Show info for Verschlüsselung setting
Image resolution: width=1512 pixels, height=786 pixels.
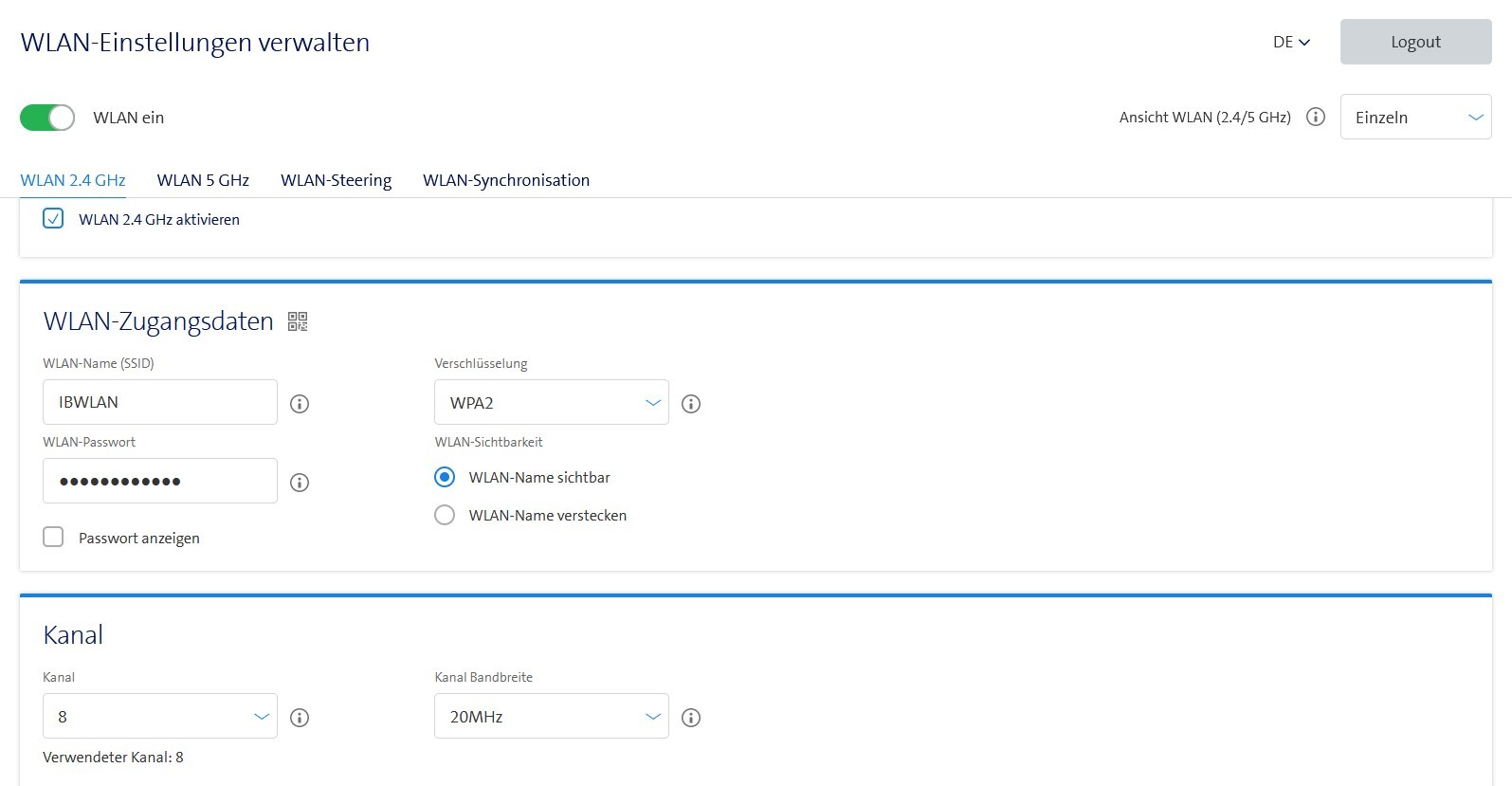click(691, 404)
